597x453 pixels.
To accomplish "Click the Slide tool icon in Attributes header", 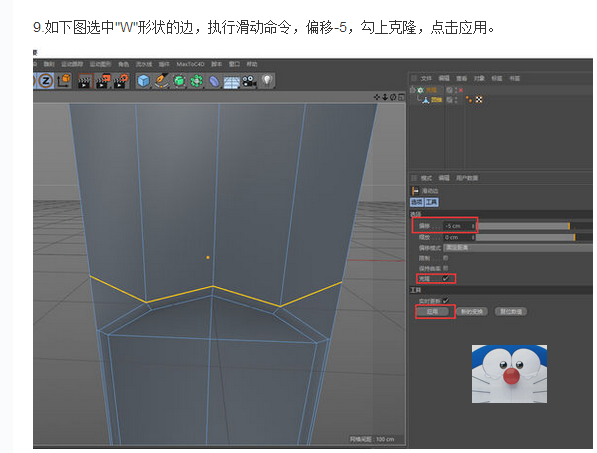I will point(415,191).
